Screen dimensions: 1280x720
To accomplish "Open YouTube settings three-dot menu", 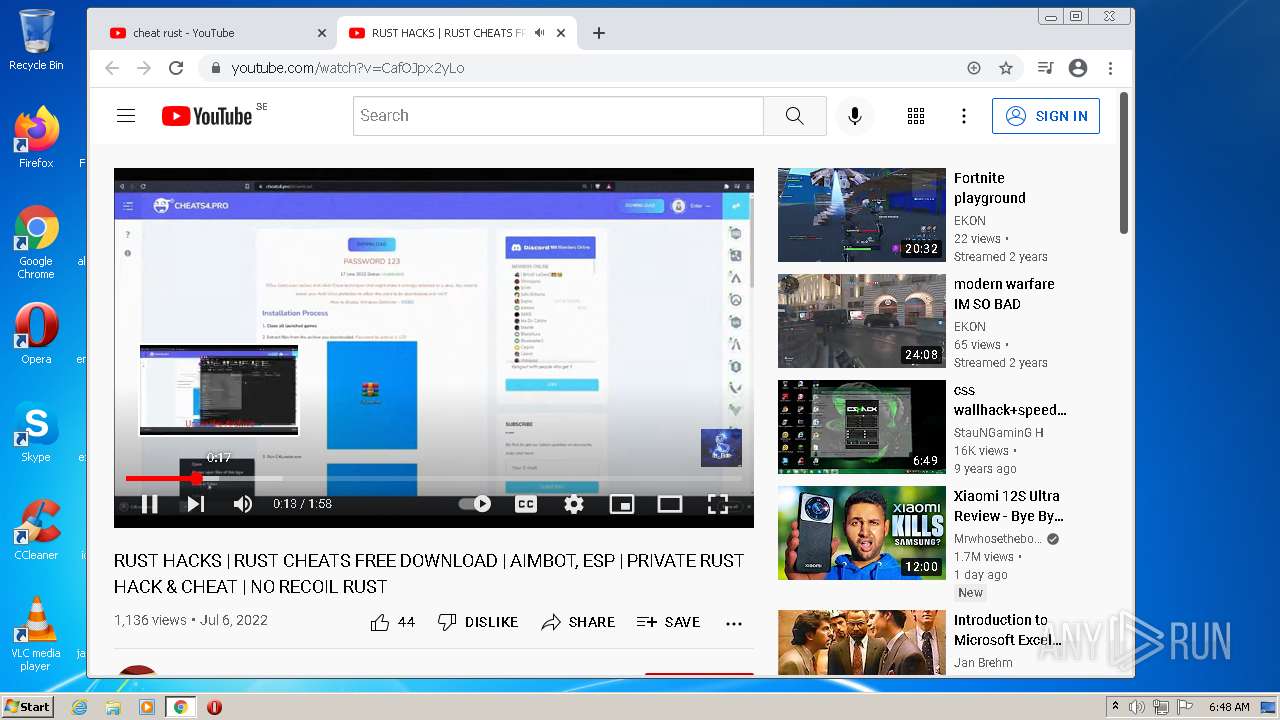I will coord(964,116).
